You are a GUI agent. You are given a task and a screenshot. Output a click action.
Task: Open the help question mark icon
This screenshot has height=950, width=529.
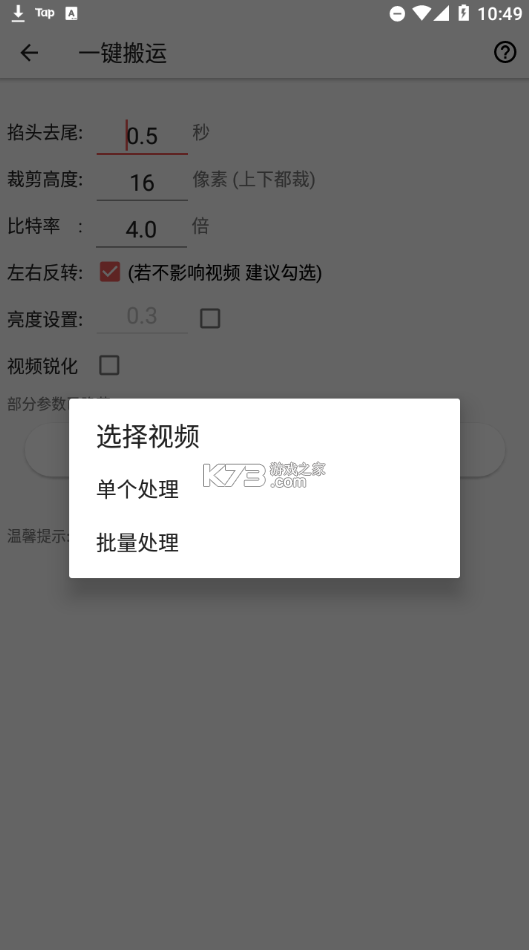click(x=505, y=52)
